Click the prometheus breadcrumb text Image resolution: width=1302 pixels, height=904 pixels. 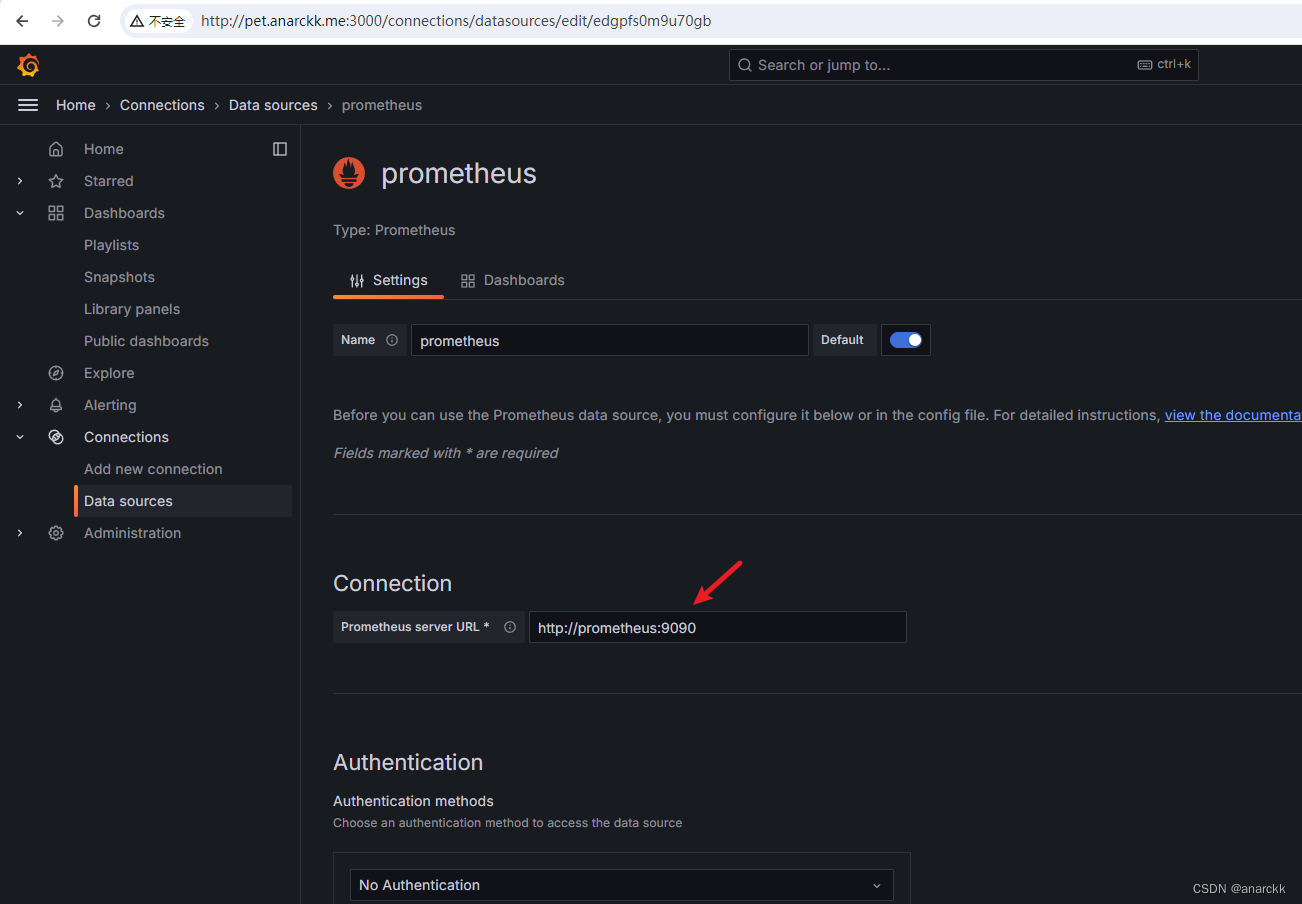point(382,105)
